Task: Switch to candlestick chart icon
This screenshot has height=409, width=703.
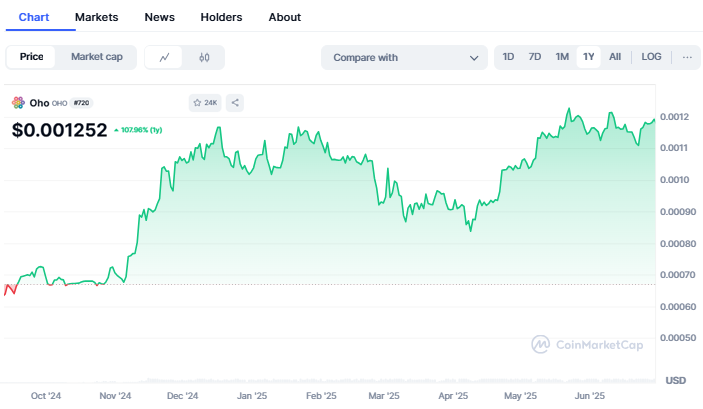Action: tap(204, 57)
